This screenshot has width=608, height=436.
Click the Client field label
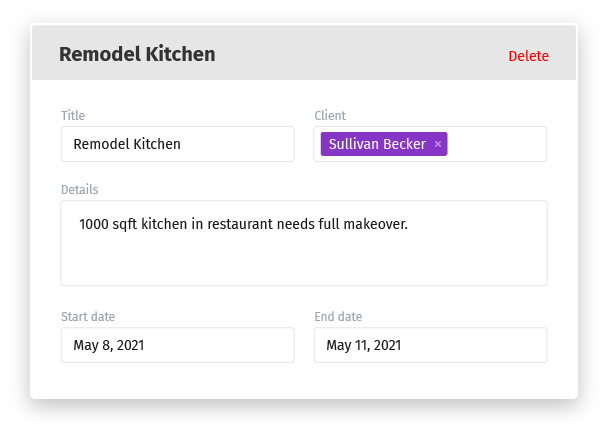(330, 115)
